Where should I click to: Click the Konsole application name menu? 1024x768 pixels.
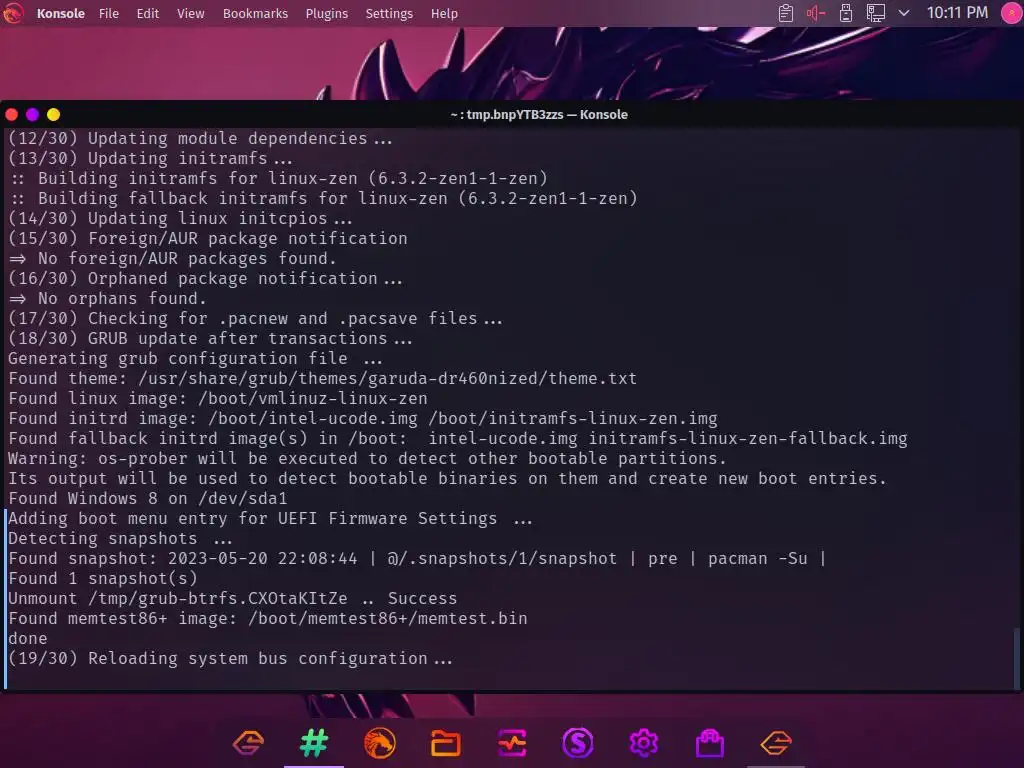pos(61,13)
